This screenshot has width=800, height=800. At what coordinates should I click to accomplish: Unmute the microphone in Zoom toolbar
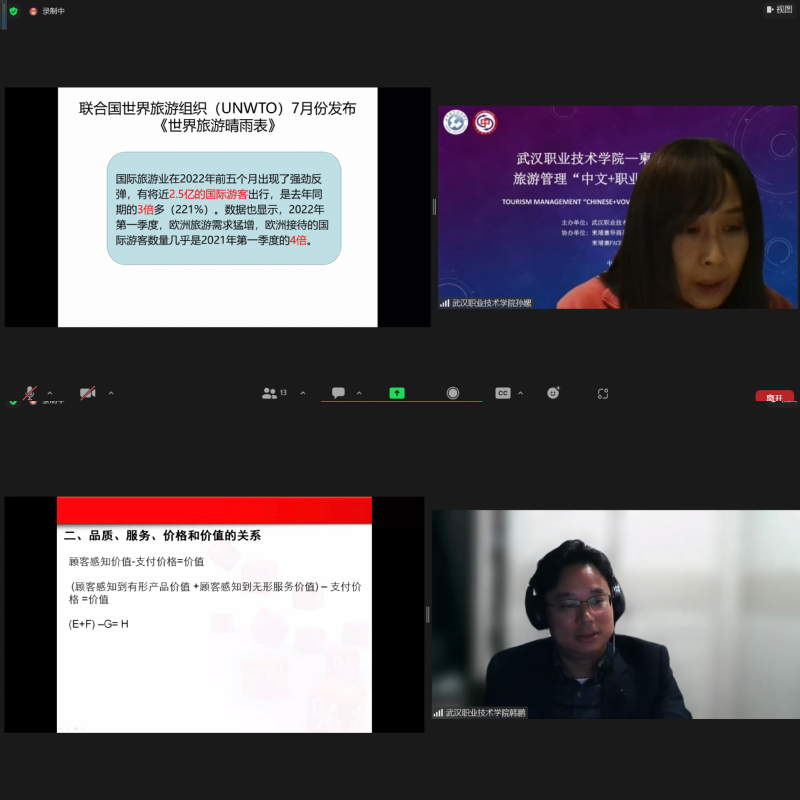(30, 393)
